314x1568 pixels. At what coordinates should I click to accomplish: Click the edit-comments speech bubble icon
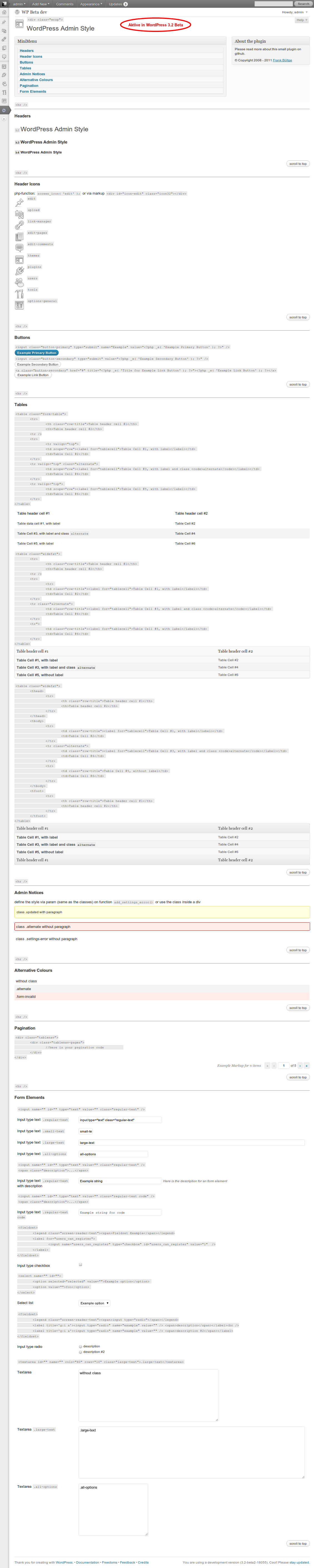tap(19, 248)
